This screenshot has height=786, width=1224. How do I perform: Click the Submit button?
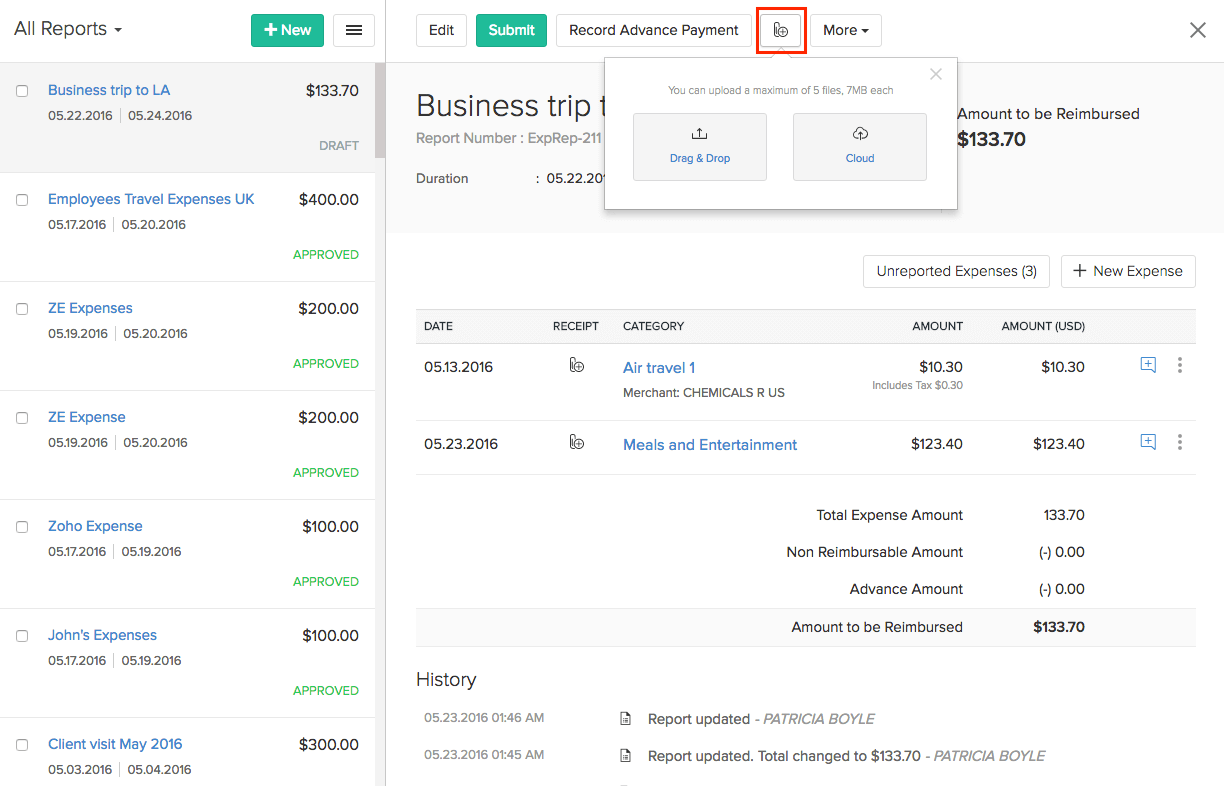tap(511, 30)
